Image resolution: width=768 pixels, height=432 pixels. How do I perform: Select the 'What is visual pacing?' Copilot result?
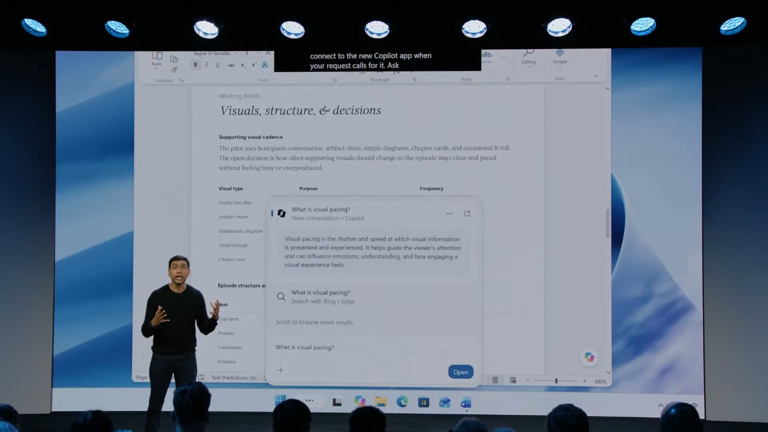click(373, 214)
